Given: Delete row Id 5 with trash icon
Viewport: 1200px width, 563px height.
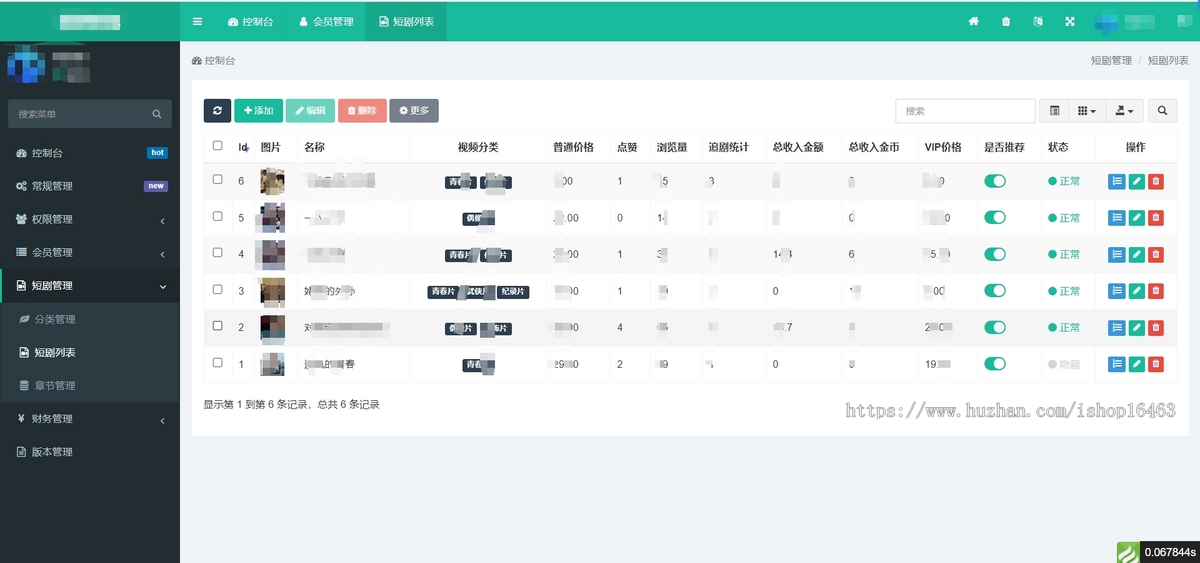Looking at the screenshot, I should coord(1156,218).
